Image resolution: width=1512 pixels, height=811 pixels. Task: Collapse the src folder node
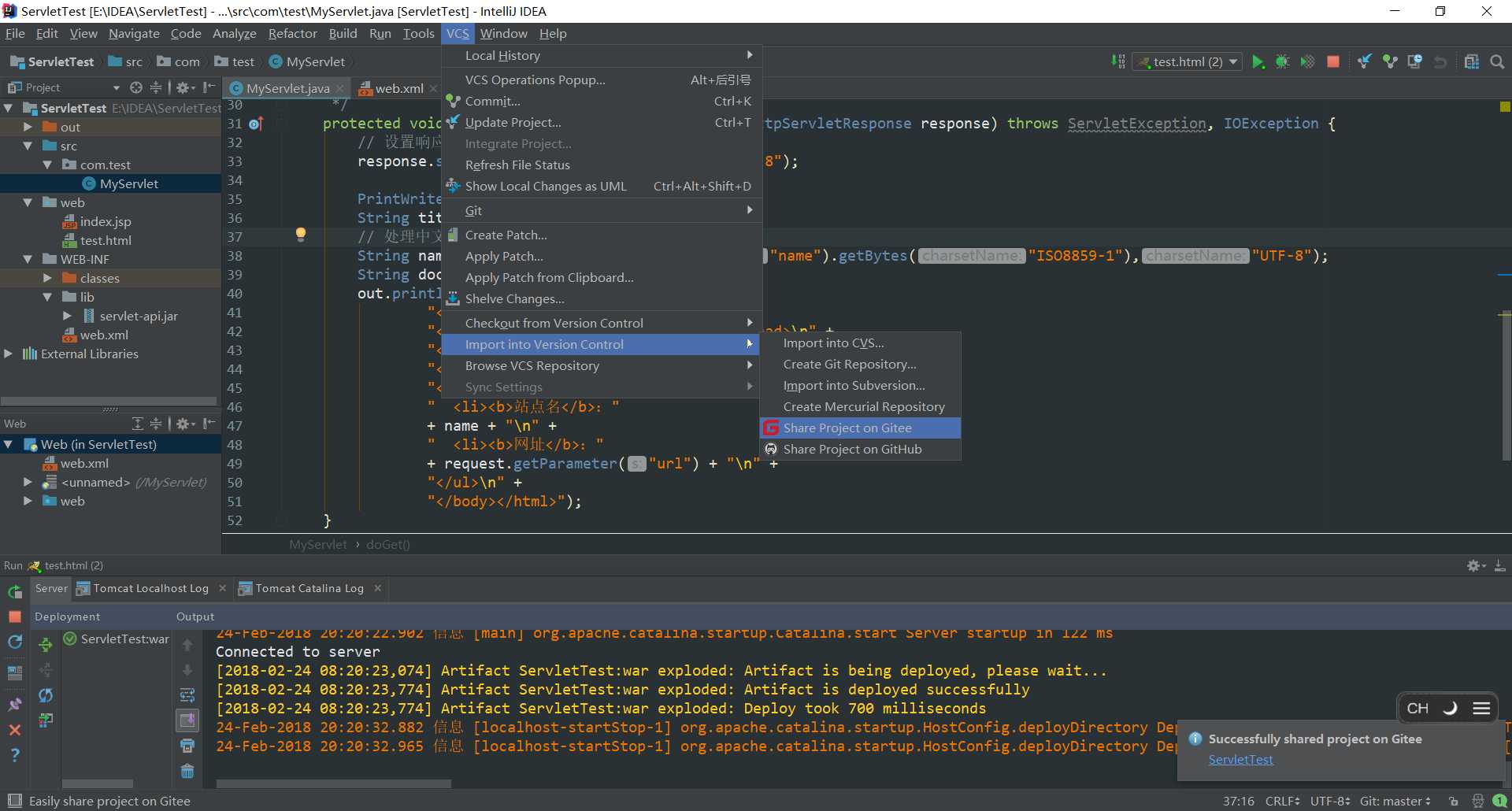(28, 146)
